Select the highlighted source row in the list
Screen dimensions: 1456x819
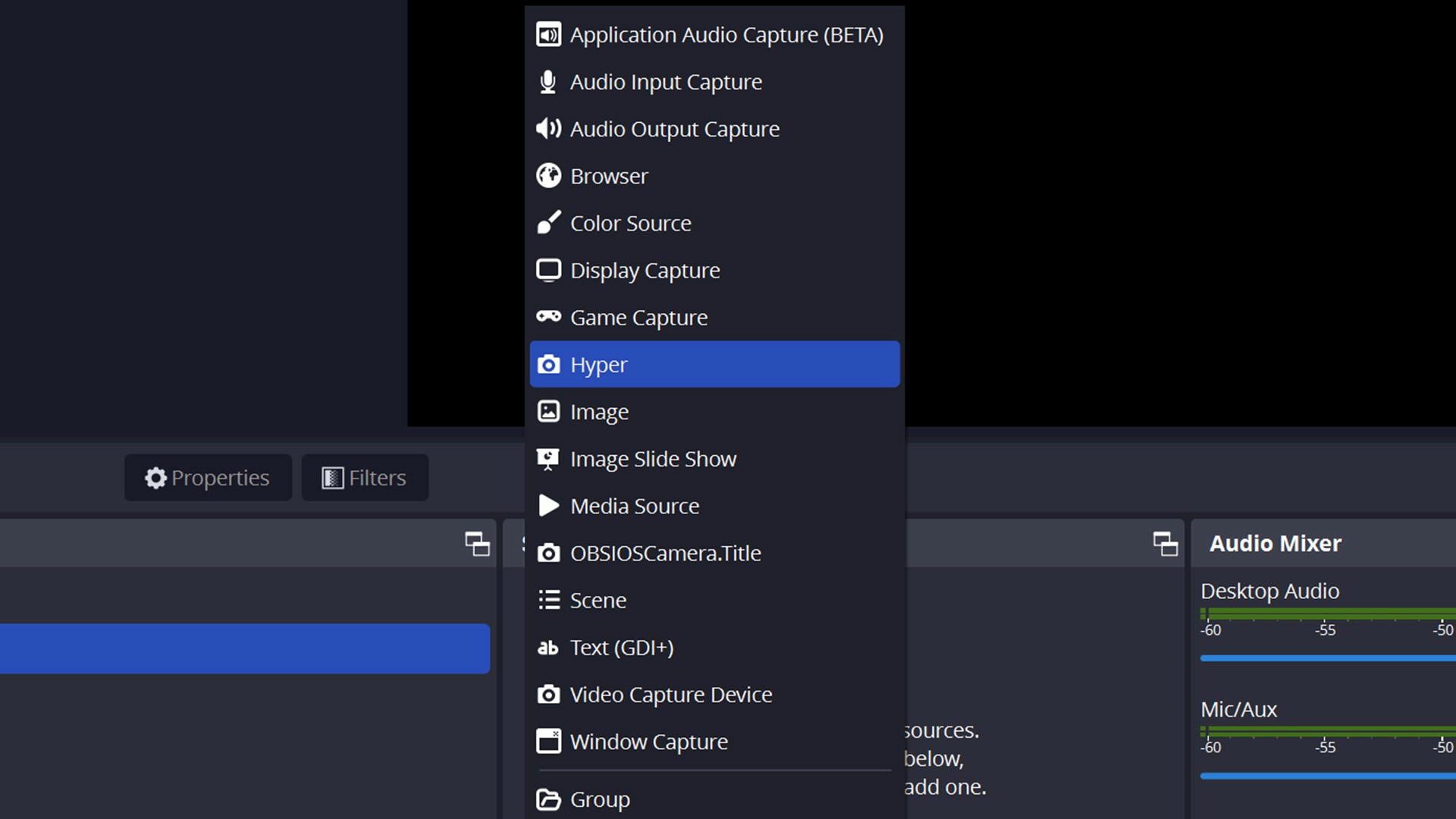tap(243, 648)
